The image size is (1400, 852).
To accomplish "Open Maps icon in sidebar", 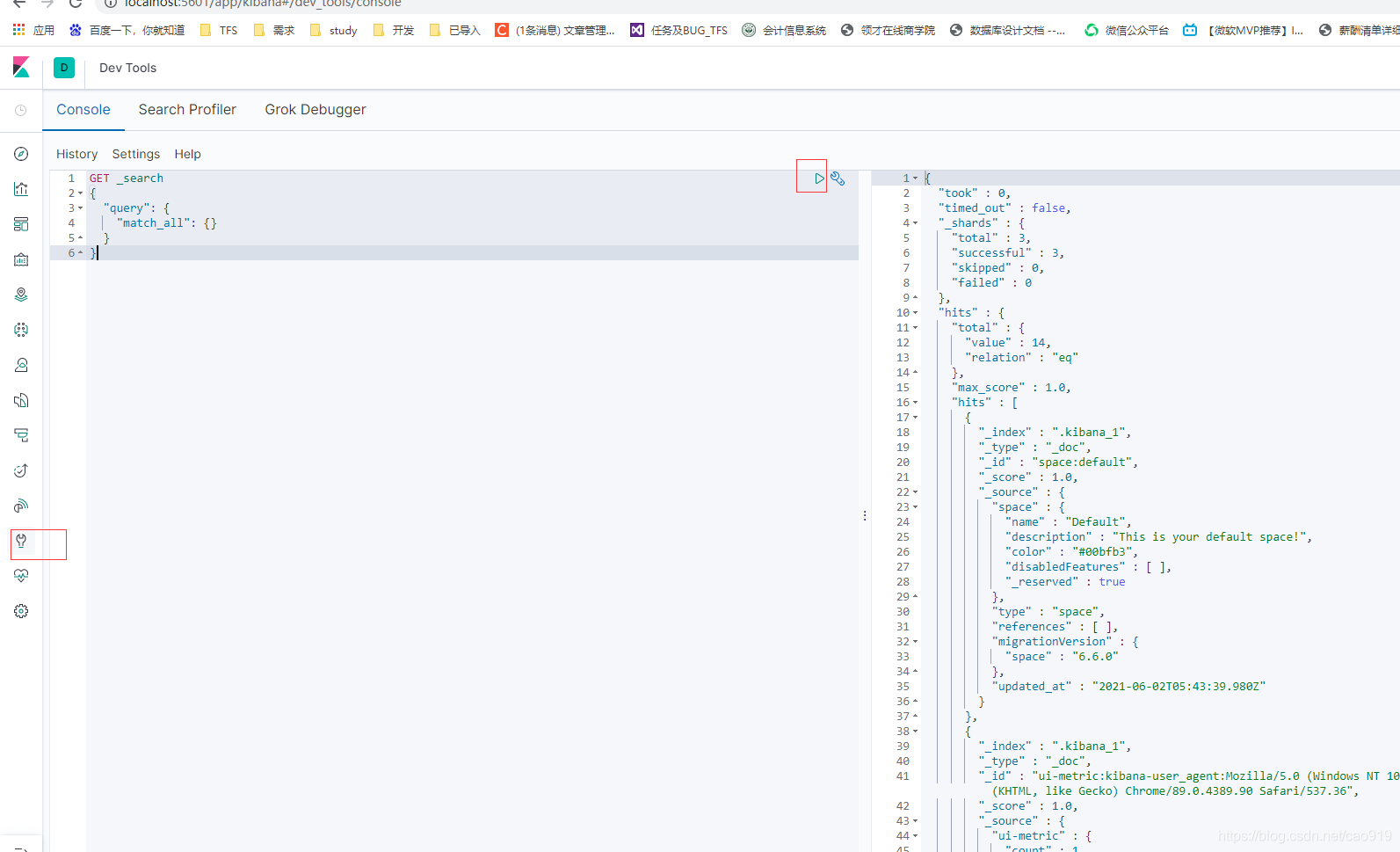I will tap(21, 295).
